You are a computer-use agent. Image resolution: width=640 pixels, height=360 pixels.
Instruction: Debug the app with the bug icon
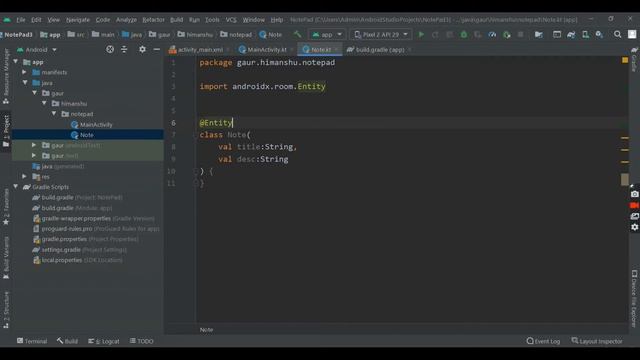tap(464, 35)
